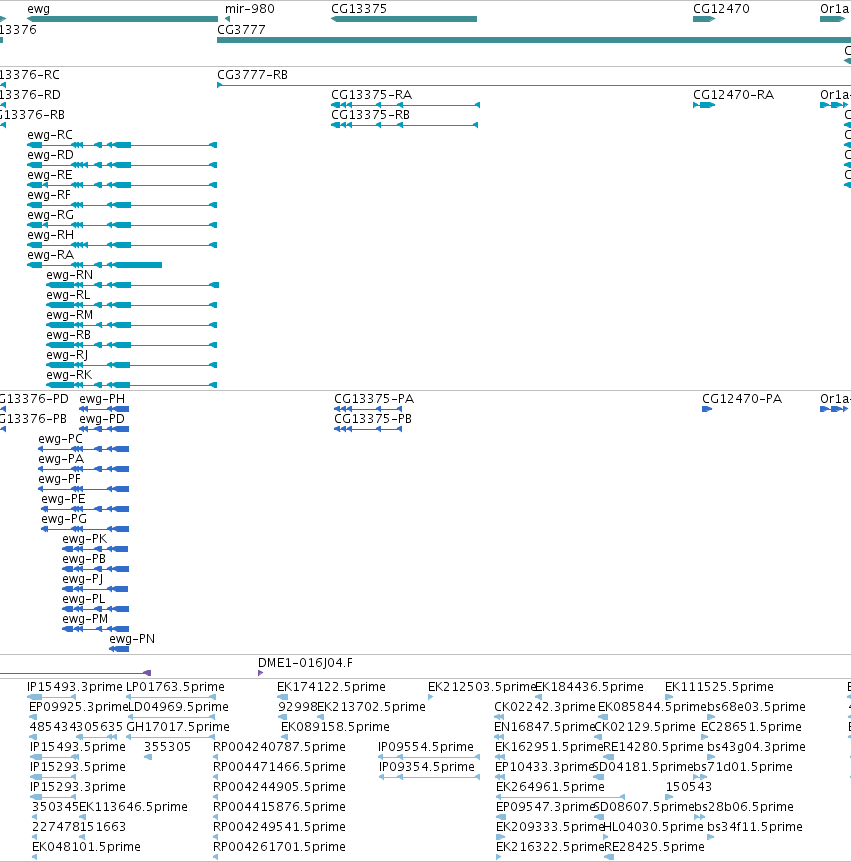Open transcript ewg-RE
The height and width of the screenshot is (862, 851).
pos(122,185)
